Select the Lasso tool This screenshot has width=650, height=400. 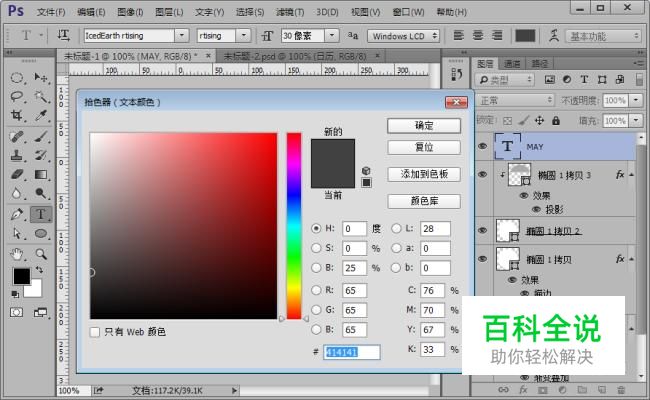pos(17,96)
